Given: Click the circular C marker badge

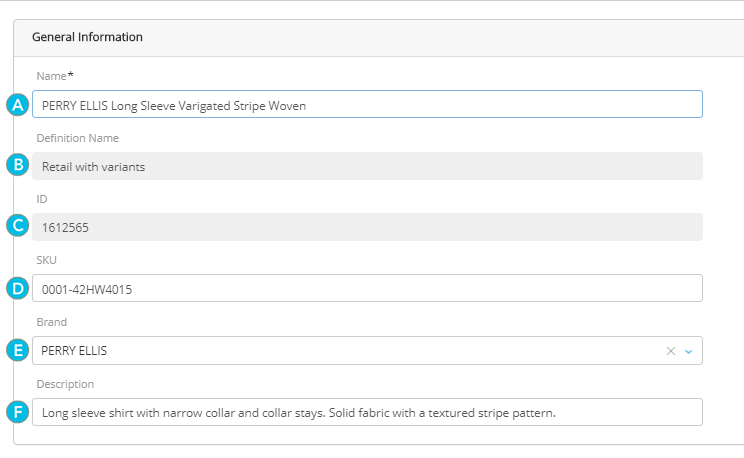Looking at the screenshot, I should click(16, 227).
